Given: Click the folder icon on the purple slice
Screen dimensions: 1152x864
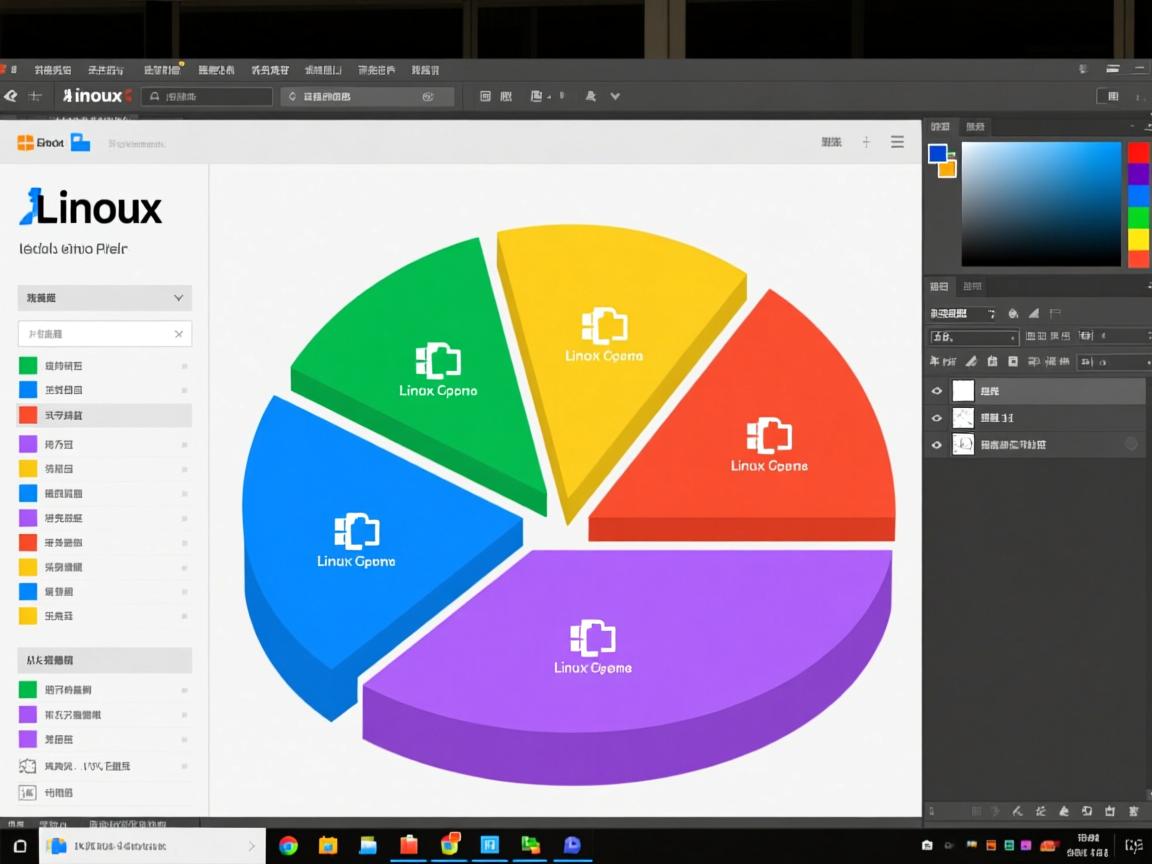Looking at the screenshot, I should [x=592, y=638].
